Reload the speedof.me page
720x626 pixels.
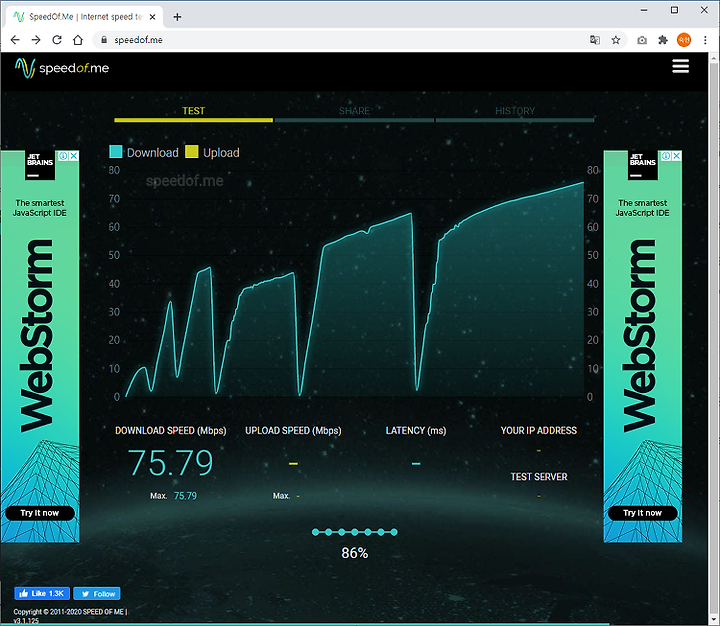click(x=57, y=40)
